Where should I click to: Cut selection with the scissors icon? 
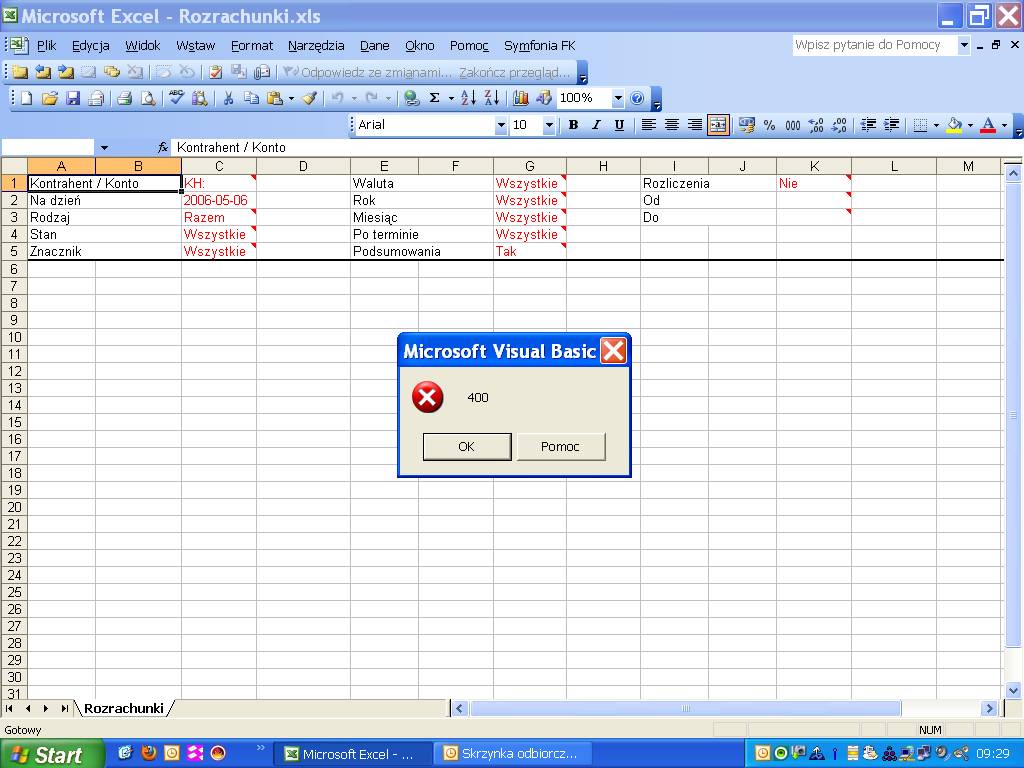coord(228,99)
